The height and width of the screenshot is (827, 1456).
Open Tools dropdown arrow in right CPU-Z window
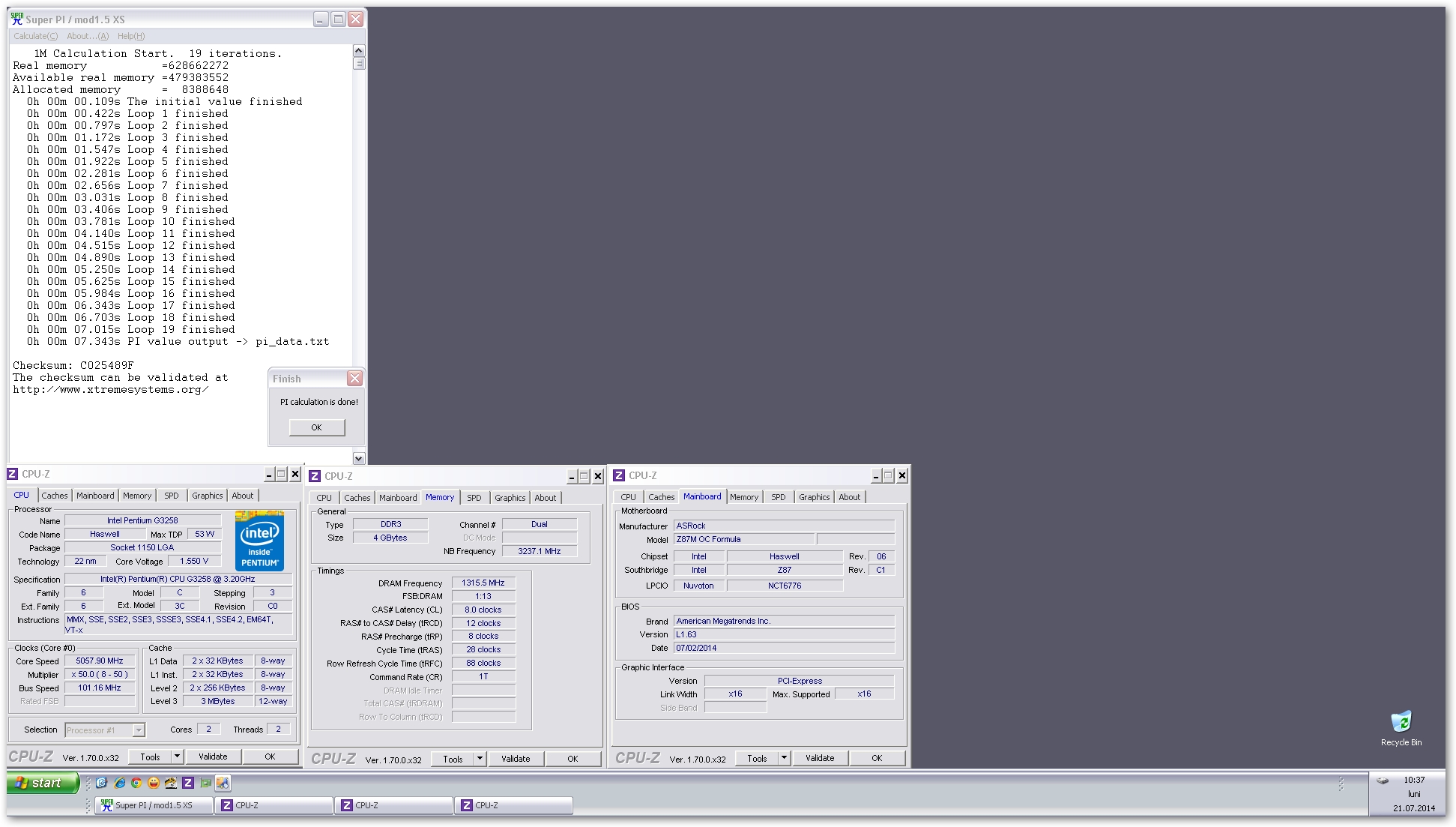(784, 758)
